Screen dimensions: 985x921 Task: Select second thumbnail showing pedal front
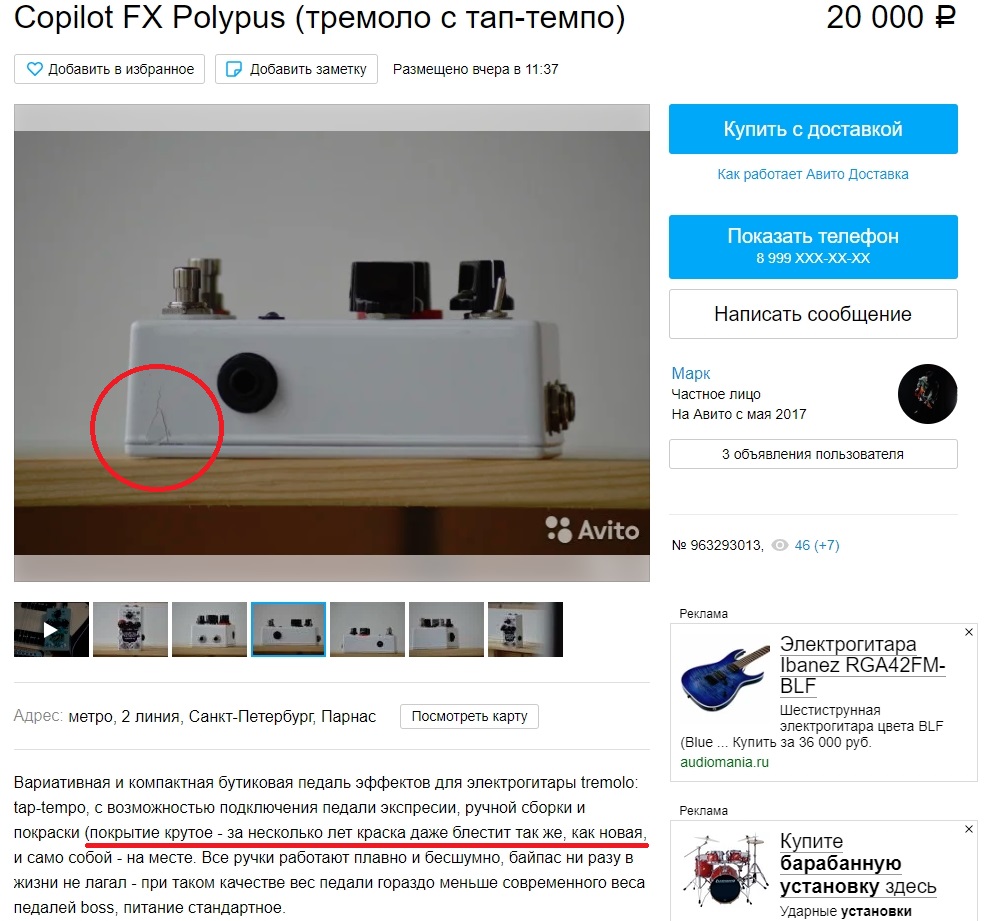(x=130, y=629)
